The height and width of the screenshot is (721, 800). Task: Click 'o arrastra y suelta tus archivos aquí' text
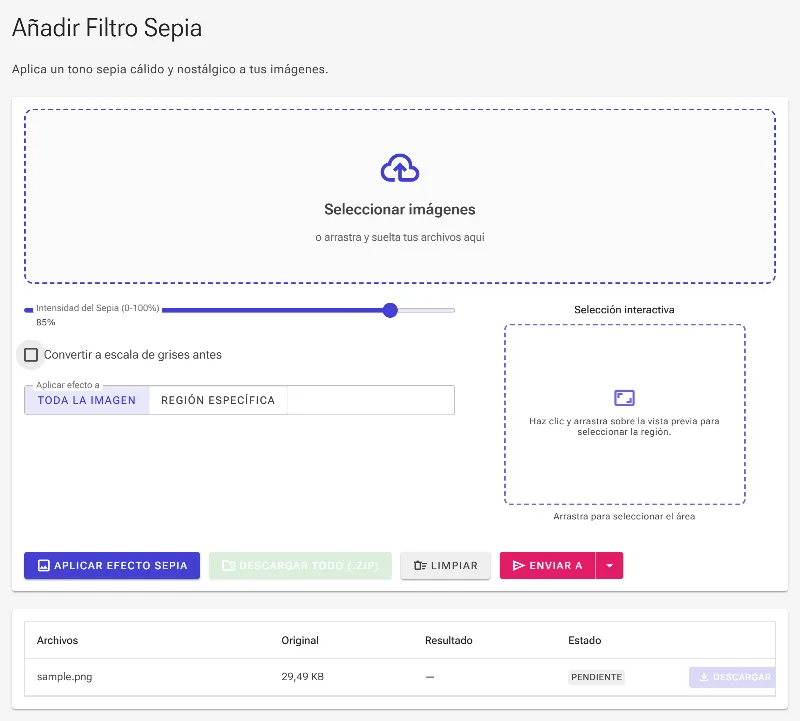tap(399, 237)
